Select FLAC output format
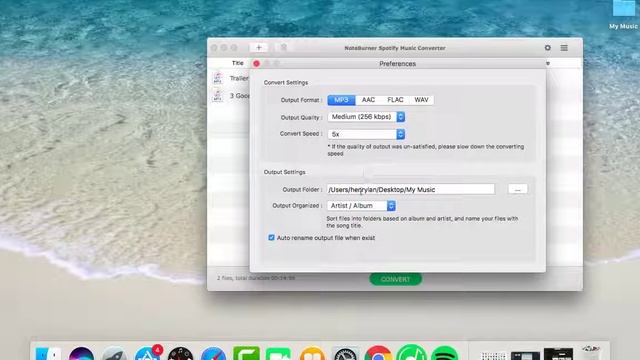640x360 pixels. tap(395, 100)
